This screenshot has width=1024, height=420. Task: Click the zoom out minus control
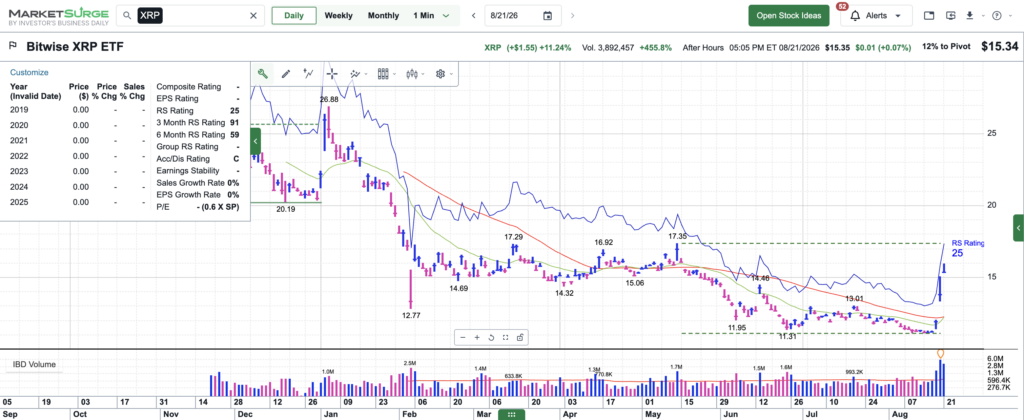pyautogui.click(x=462, y=338)
